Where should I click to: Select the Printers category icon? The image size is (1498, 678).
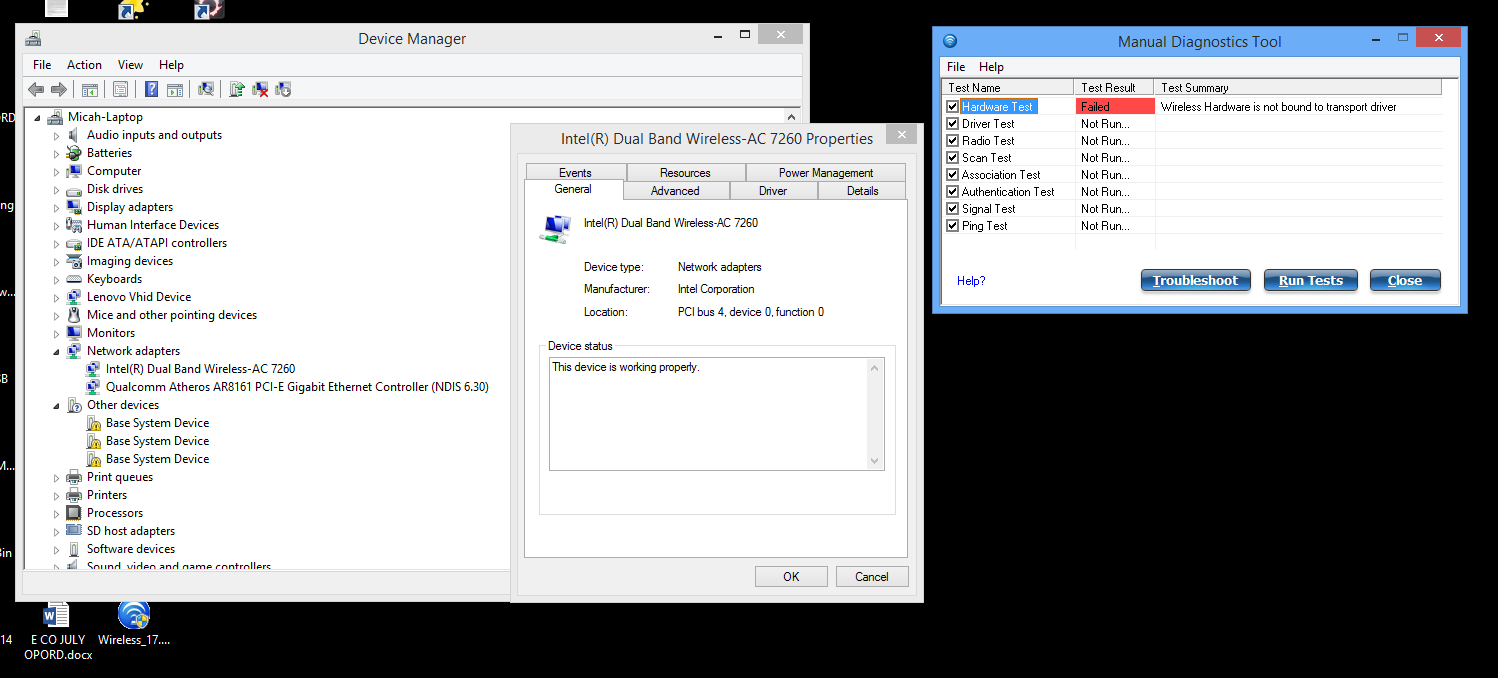click(x=74, y=495)
